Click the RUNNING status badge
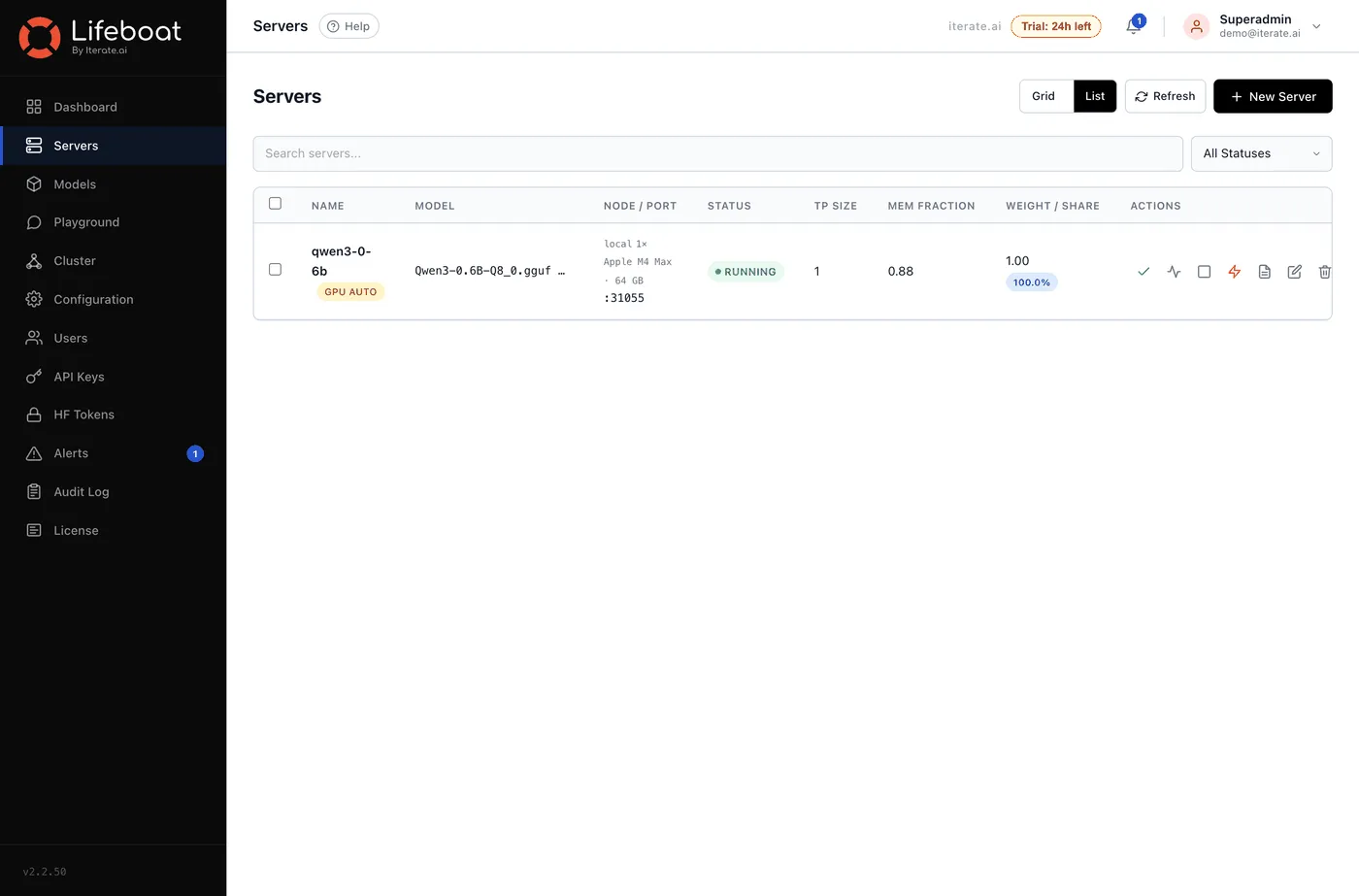The height and width of the screenshot is (896, 1359). [746, 272]
